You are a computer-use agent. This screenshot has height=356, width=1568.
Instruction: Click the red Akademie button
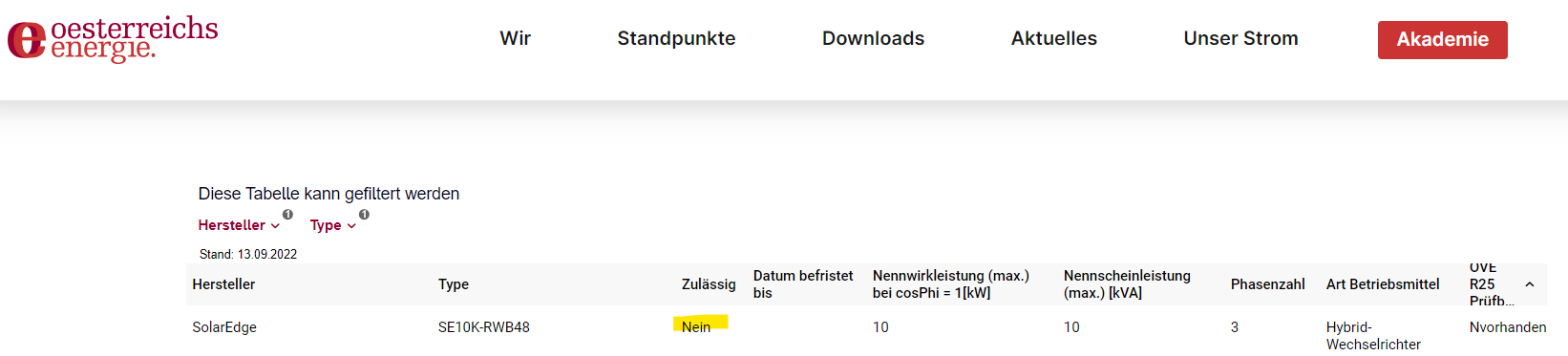tap(1442, 40)
